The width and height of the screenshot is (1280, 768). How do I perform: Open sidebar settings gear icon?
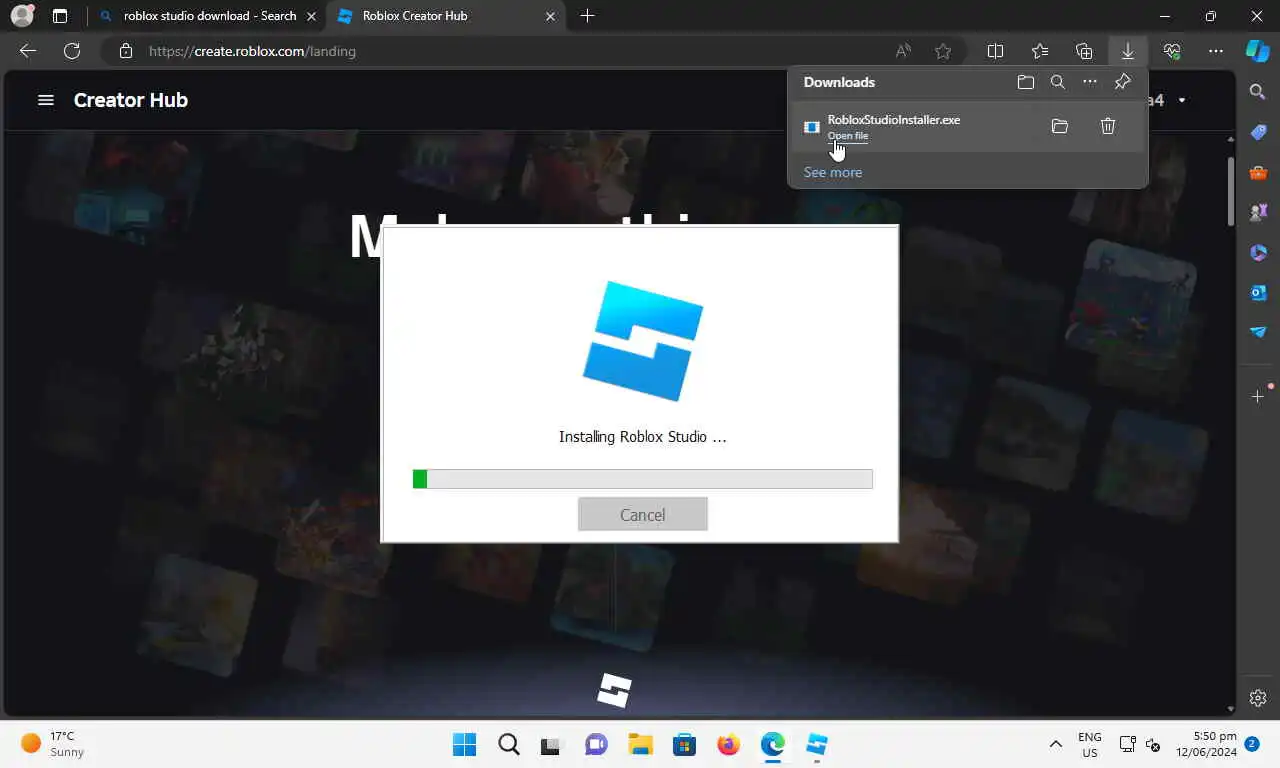[1258, 698]
